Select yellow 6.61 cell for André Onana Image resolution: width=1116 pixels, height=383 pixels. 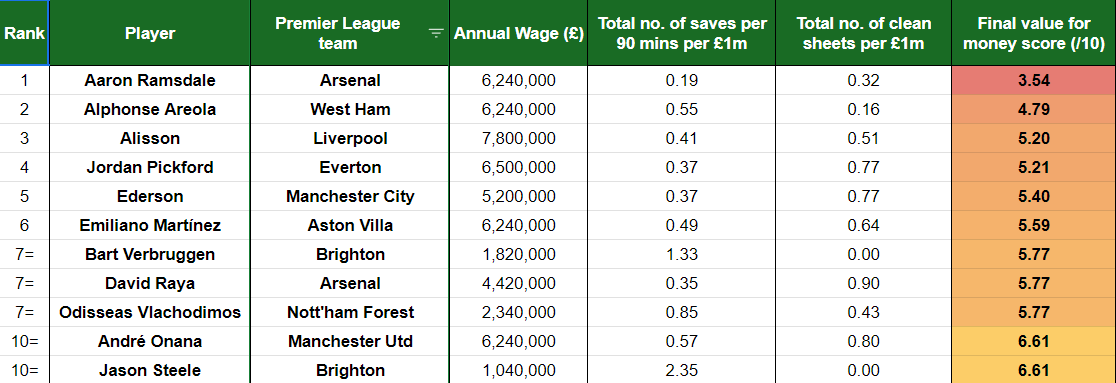tap(1033, 341)
